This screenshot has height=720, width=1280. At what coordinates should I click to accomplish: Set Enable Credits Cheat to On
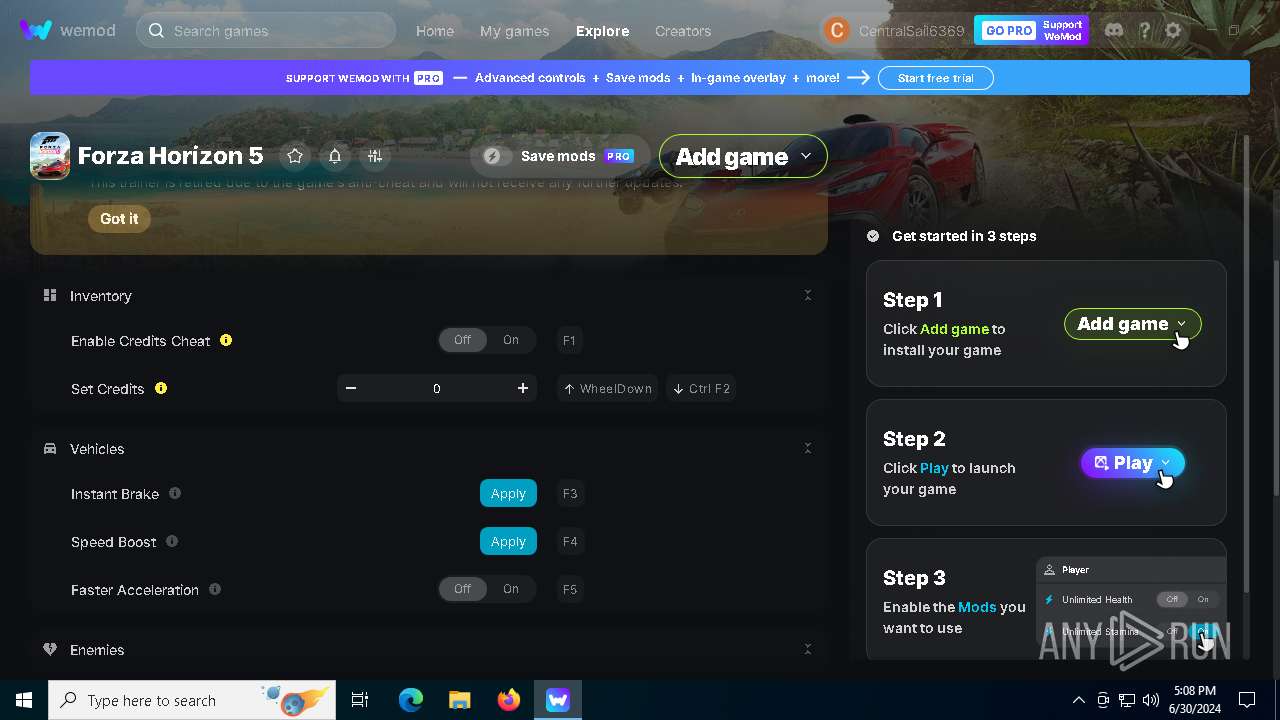pos(511,340)
